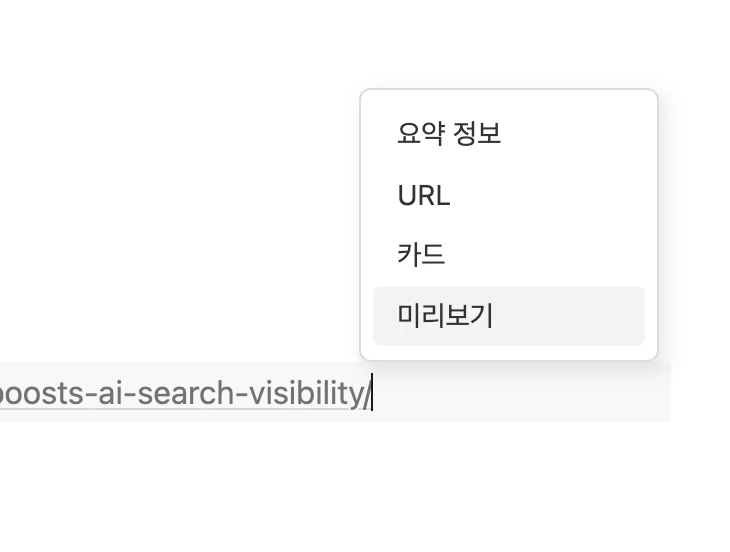Pick 미리보기 in the popup menu
This screenshot has width=730, height=552.
coord(445,316)
